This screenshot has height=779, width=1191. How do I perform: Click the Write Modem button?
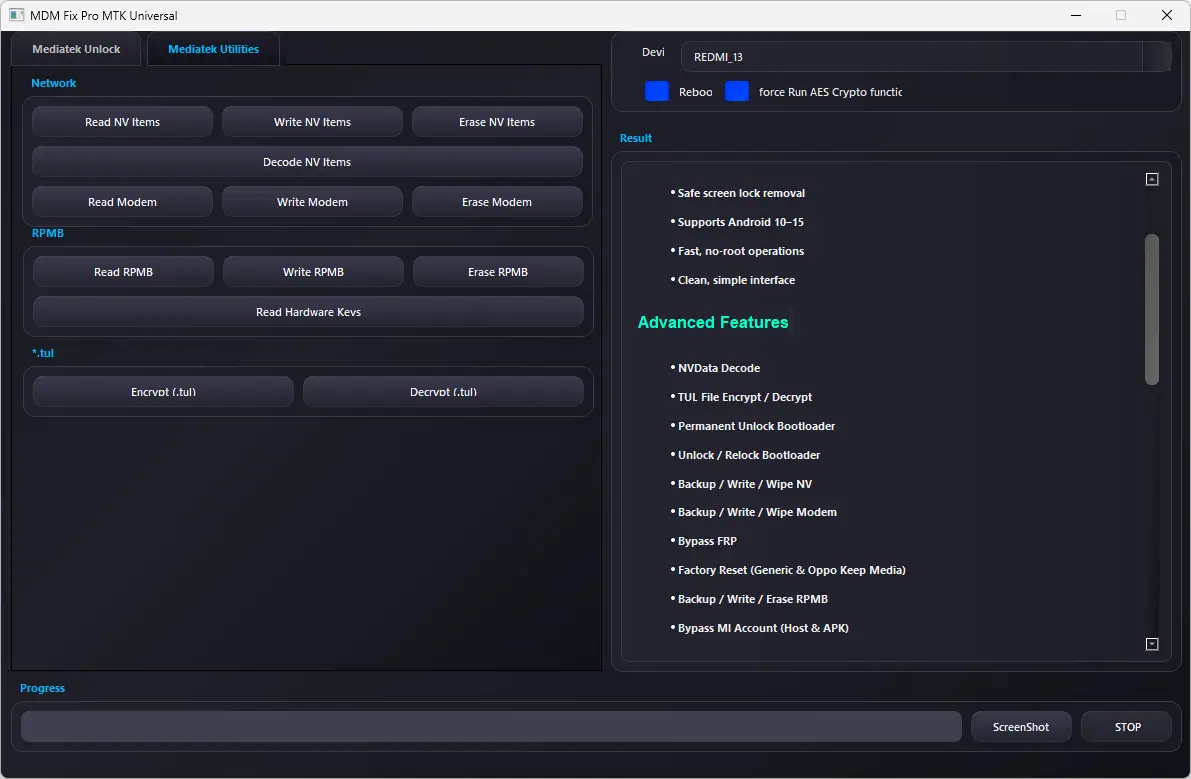pyautogui.click(x=312, y=203)
